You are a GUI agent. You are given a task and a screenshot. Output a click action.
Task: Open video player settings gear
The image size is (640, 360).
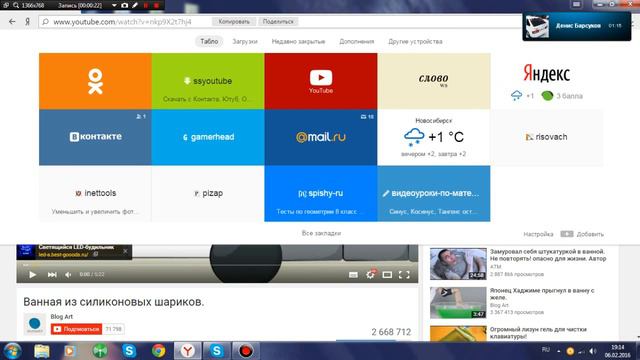click(370, 274)
